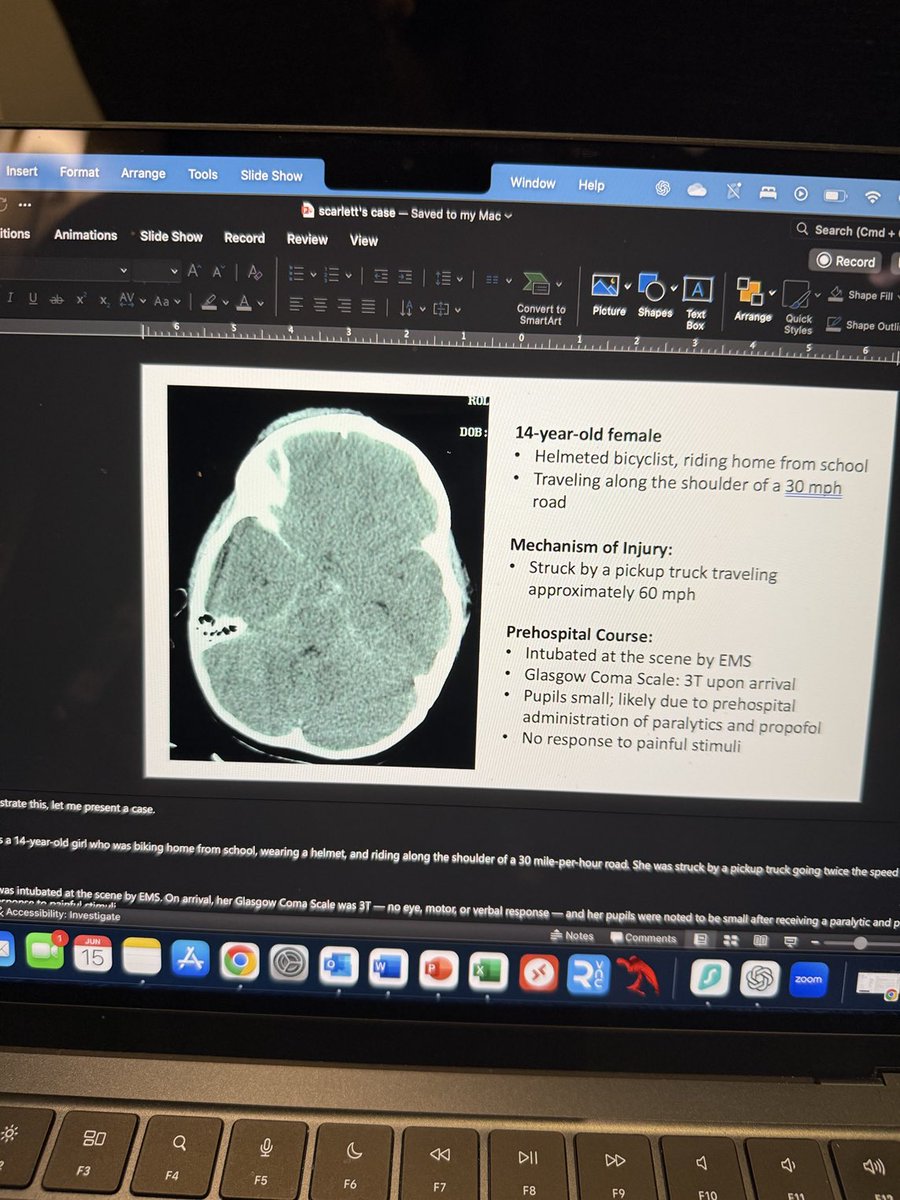
Task: Expand the bulleted list style dropdown arrow
Action: pyautogui.click(x=312, y=274)
